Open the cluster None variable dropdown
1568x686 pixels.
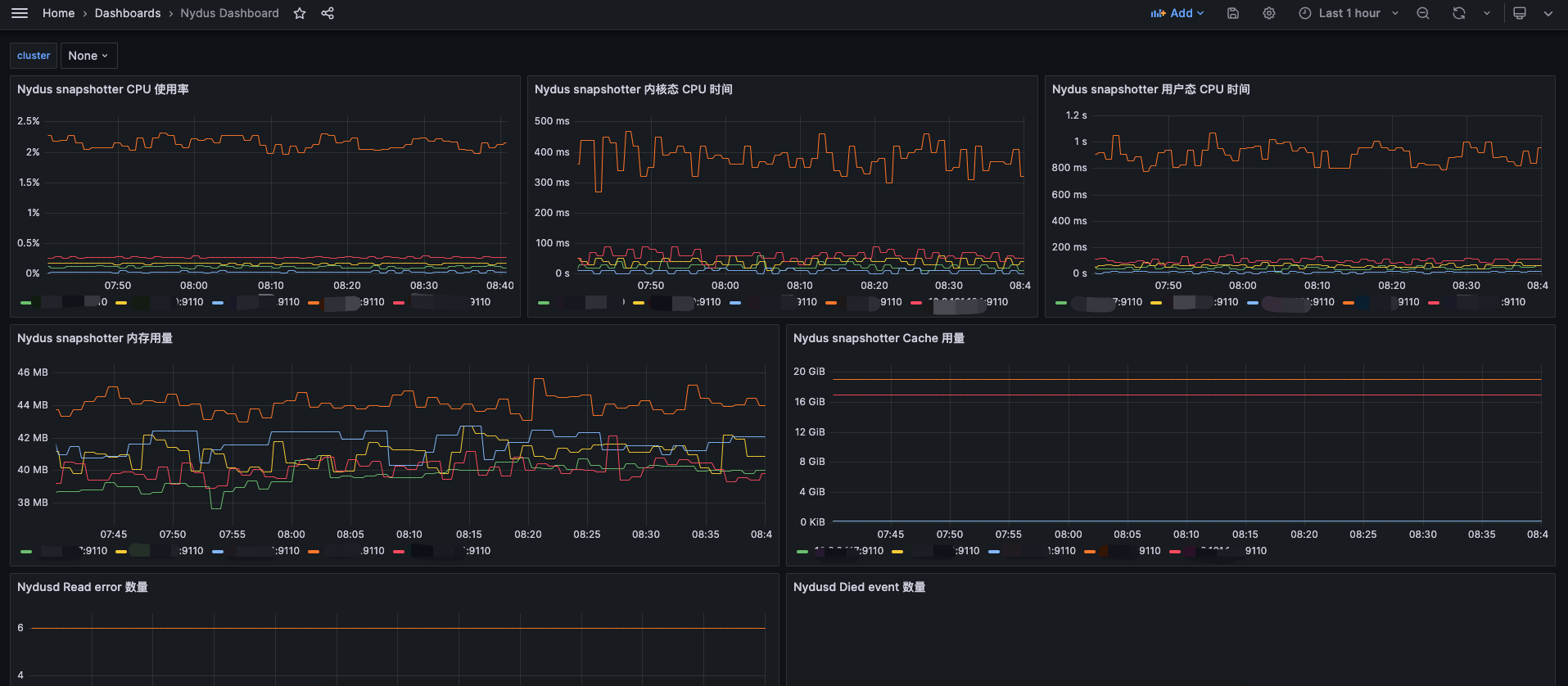[x=88, y=56]
